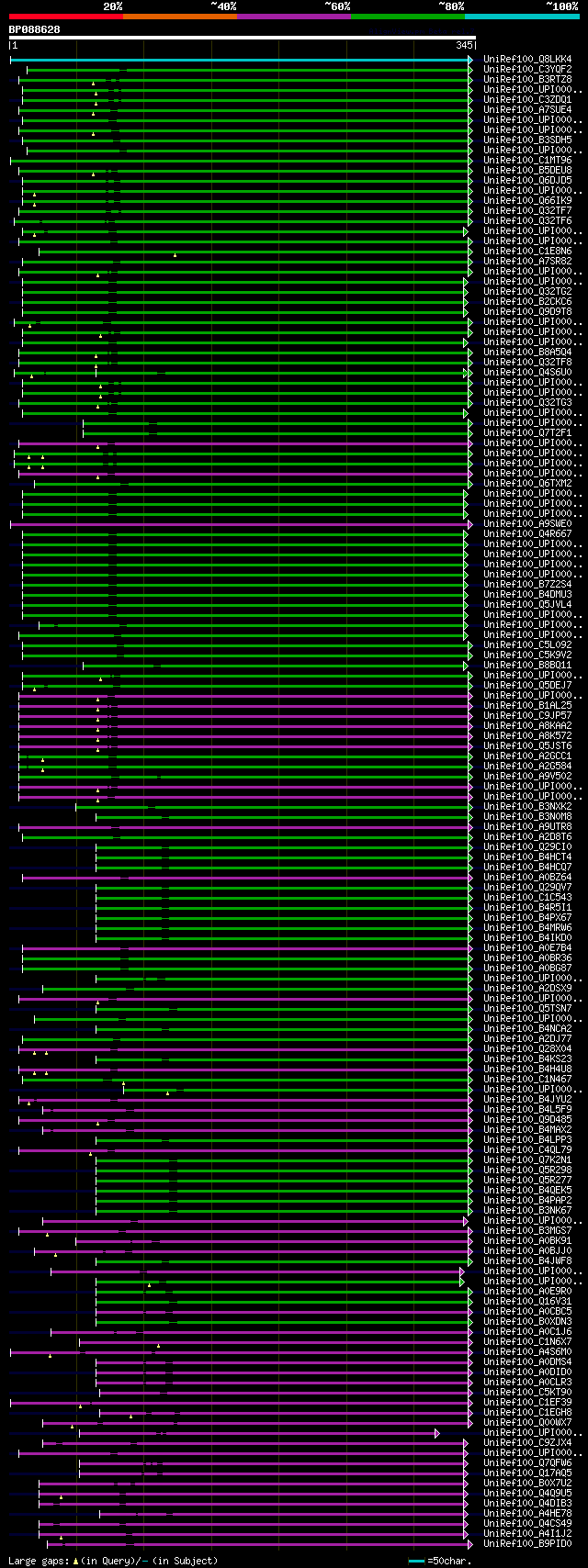Select hit UniRef100_Q5DEJ7
588x1568 pixels.
point(527,686)
